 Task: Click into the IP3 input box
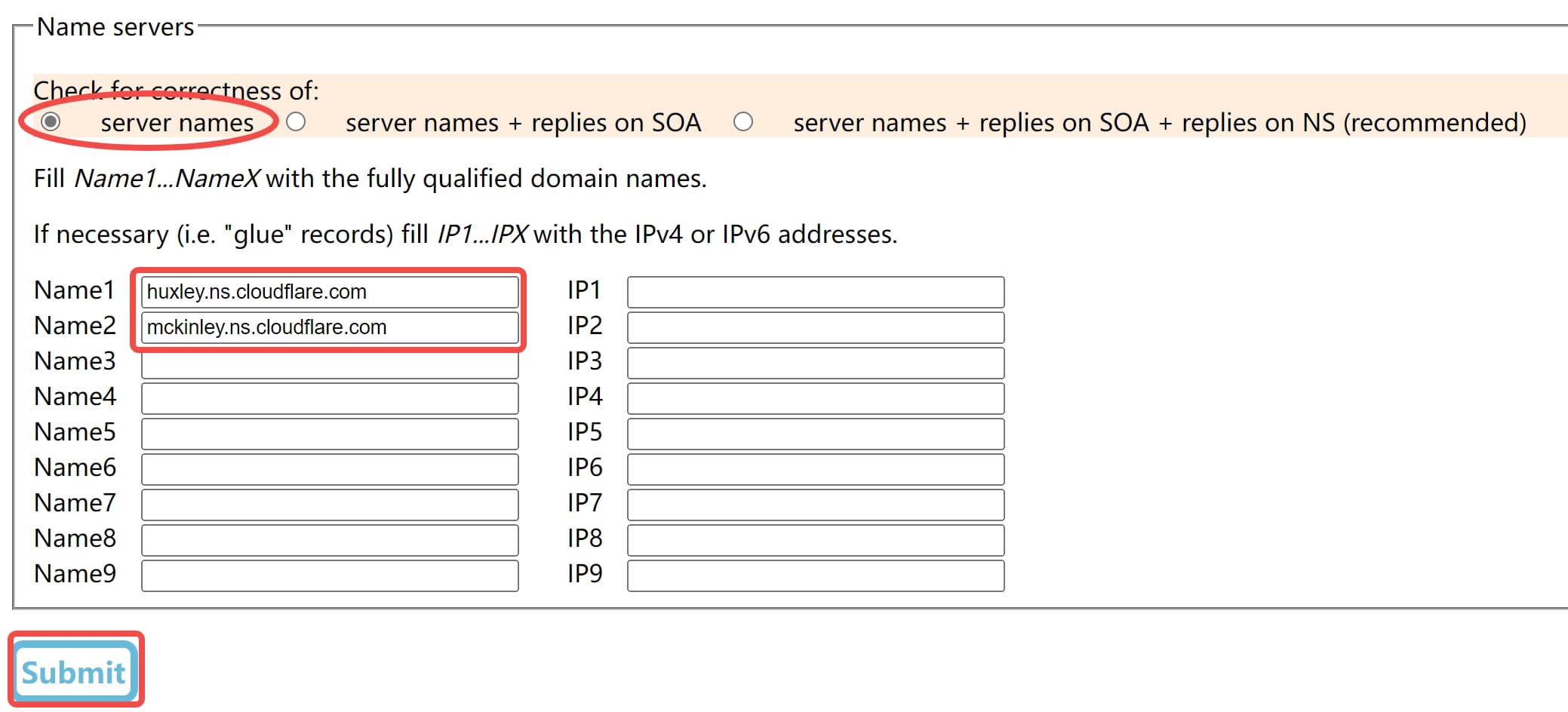point(815,363)
